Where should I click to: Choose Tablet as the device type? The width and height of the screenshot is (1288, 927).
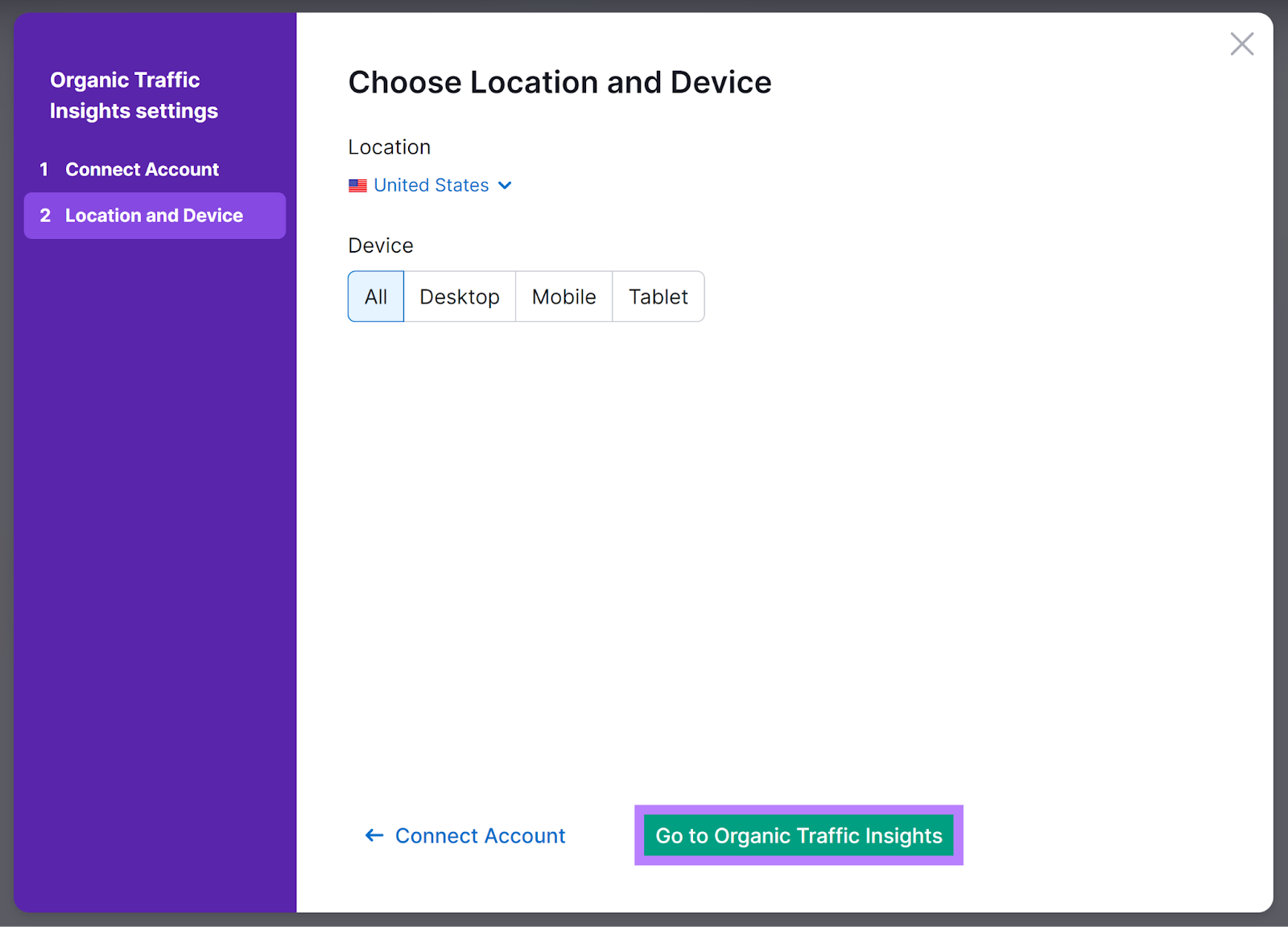658,296
